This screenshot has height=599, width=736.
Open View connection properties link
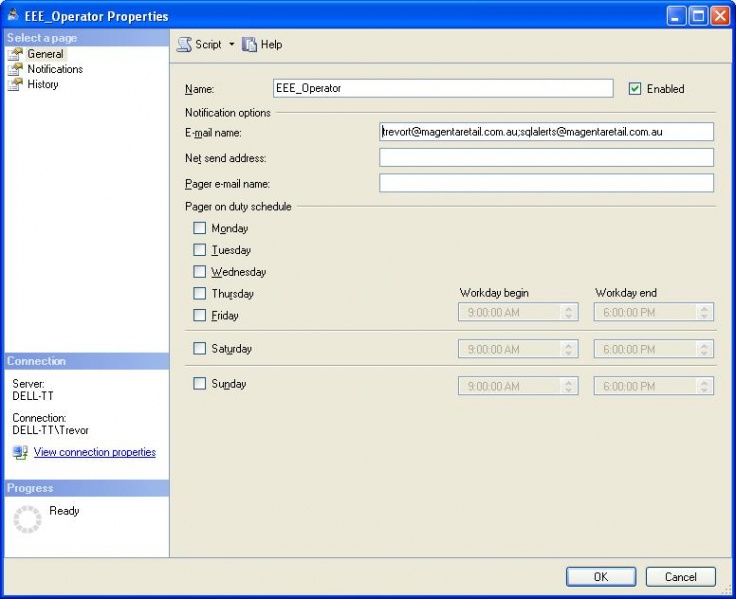(x=94, y=452)
